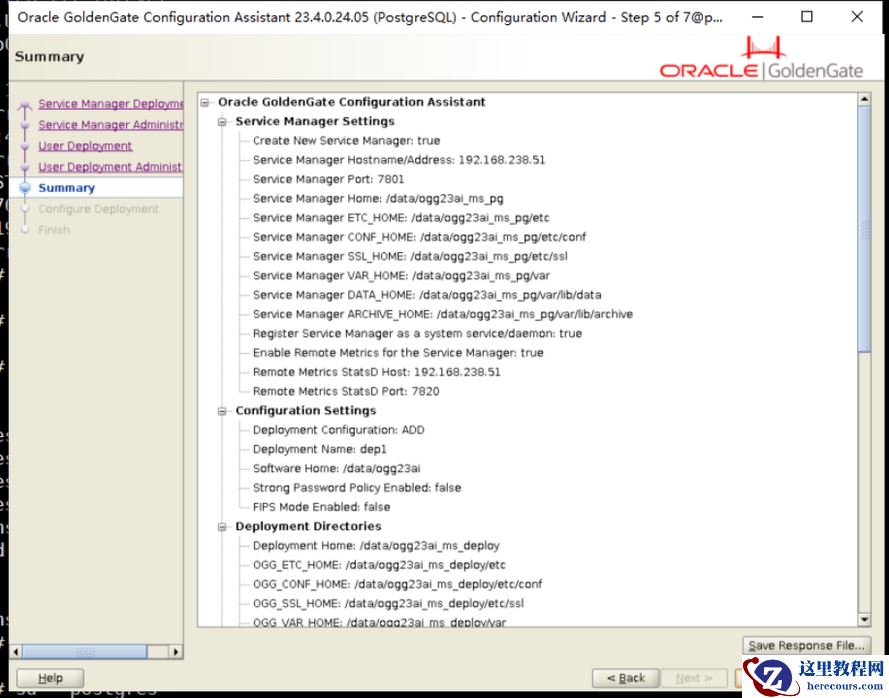Open the User Deployment step link

(x=85, y=146)
